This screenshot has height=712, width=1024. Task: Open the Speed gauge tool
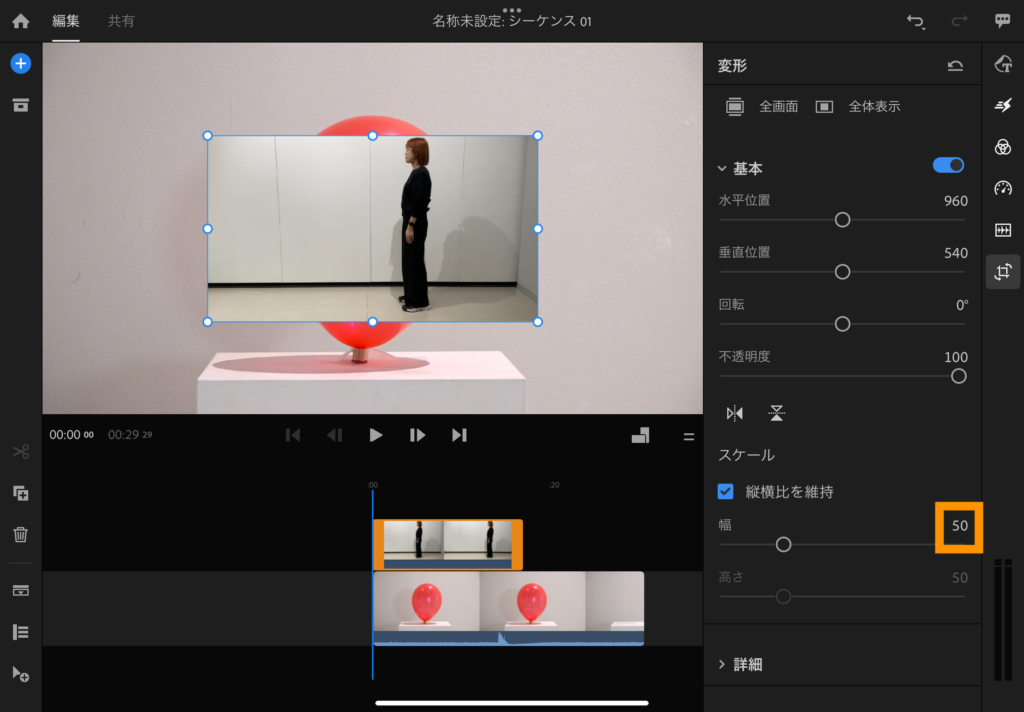(1003, 188)
